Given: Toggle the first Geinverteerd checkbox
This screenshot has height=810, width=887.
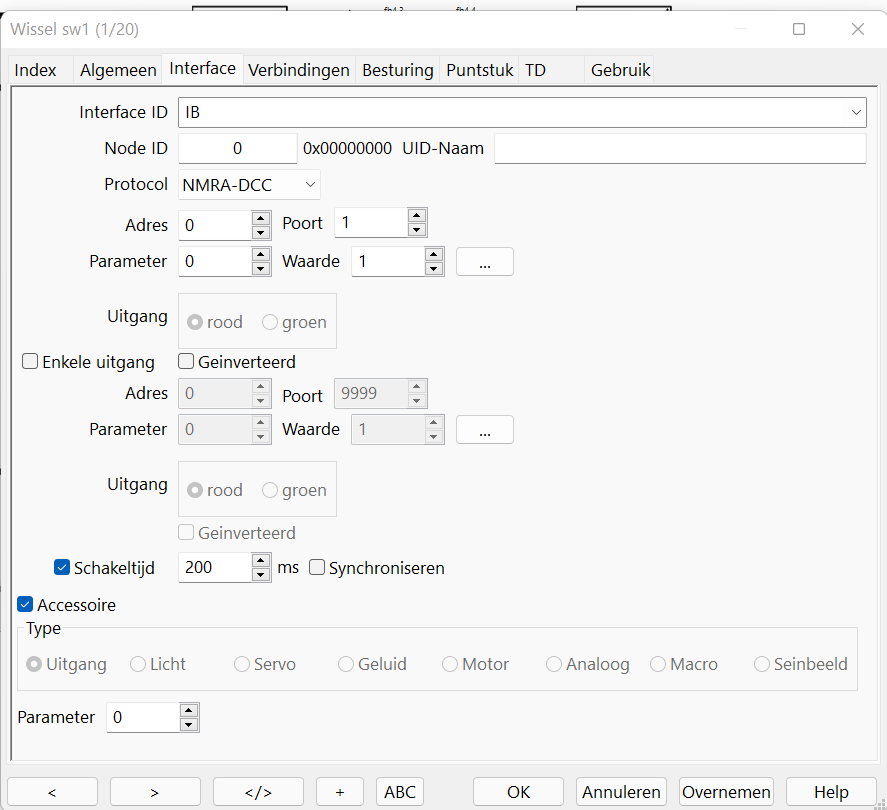Looking at the screenshot, I should pos(187,362).
